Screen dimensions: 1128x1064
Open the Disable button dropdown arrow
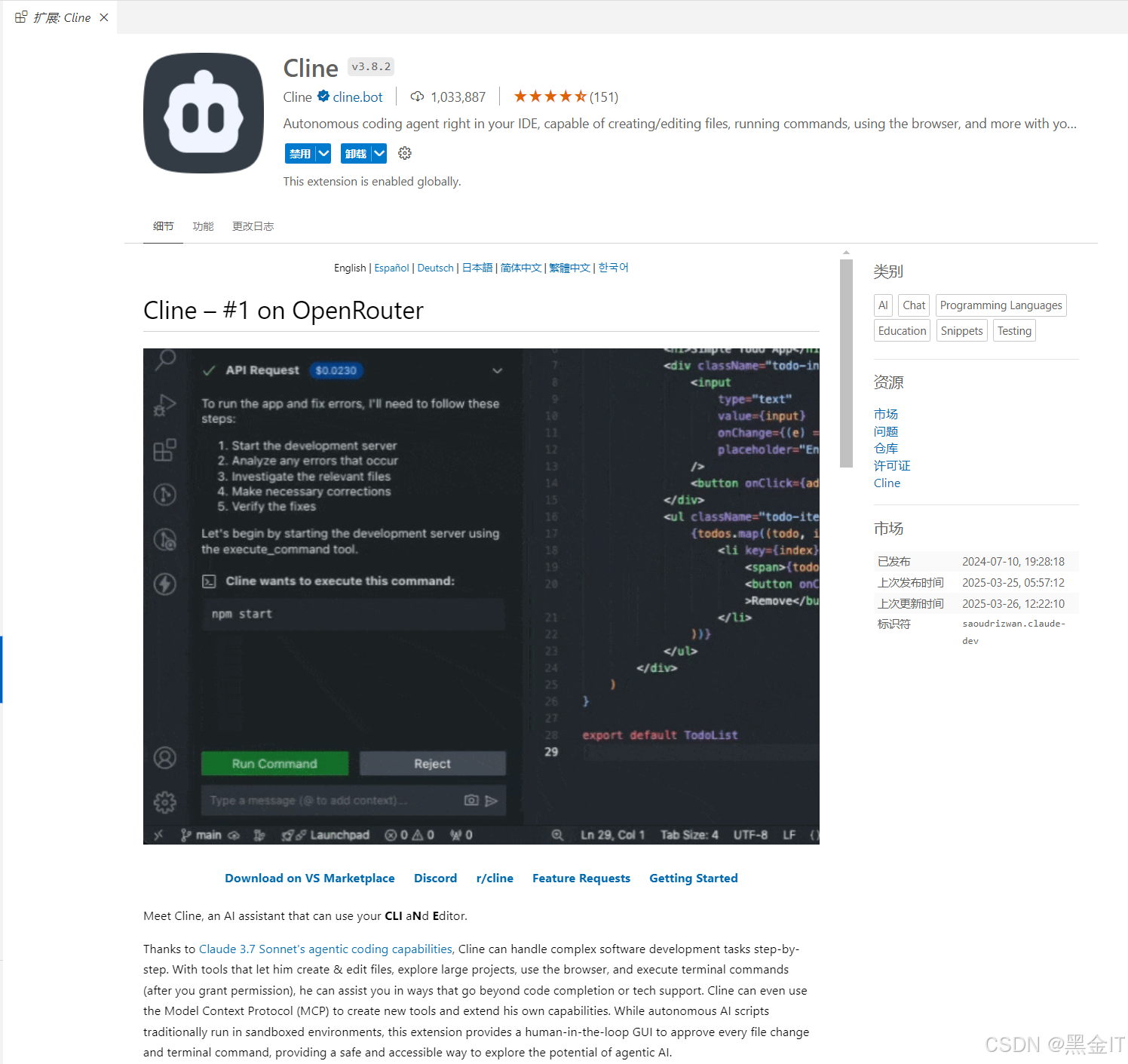click(323, 153)
